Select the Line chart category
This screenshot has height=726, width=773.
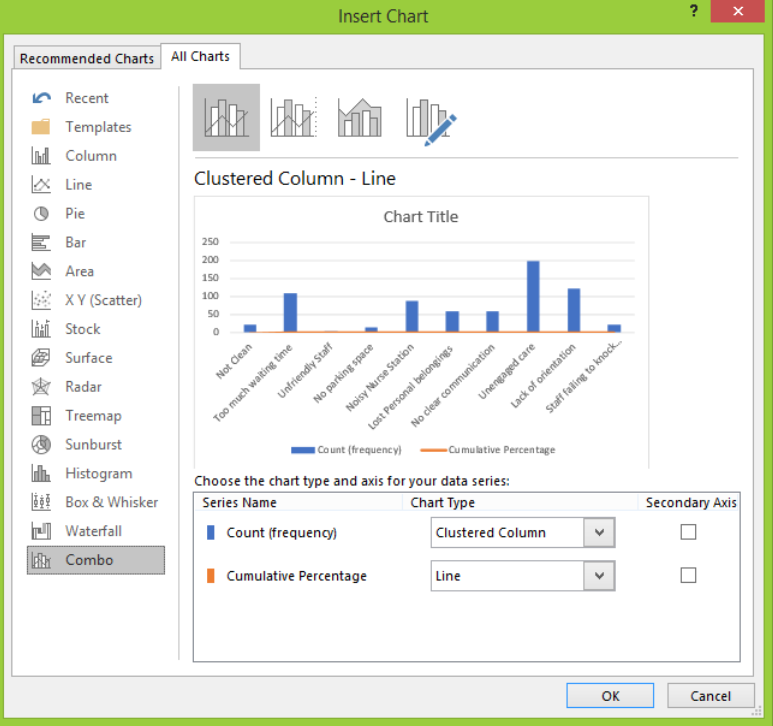click(x=96, y=185)
